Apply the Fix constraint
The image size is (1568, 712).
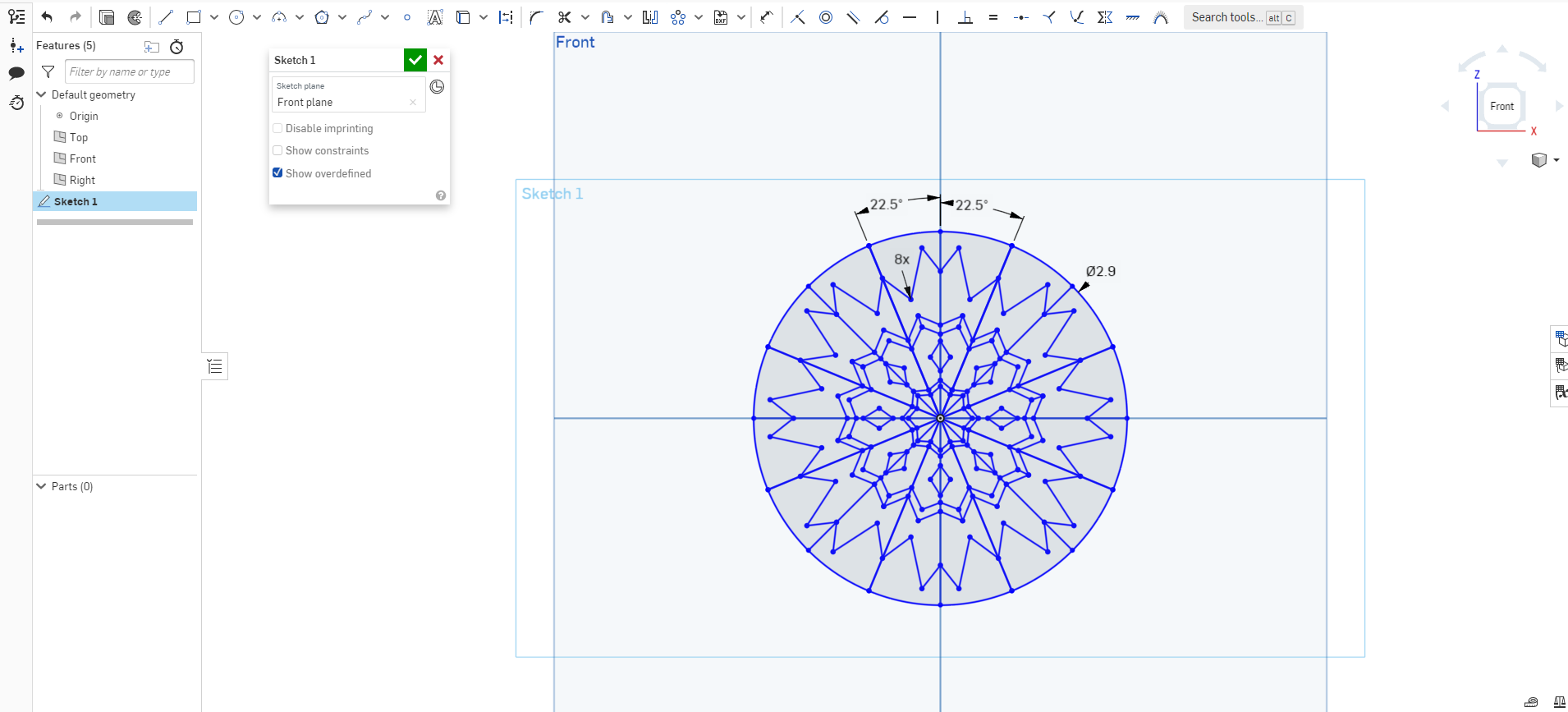[1133, 17]
